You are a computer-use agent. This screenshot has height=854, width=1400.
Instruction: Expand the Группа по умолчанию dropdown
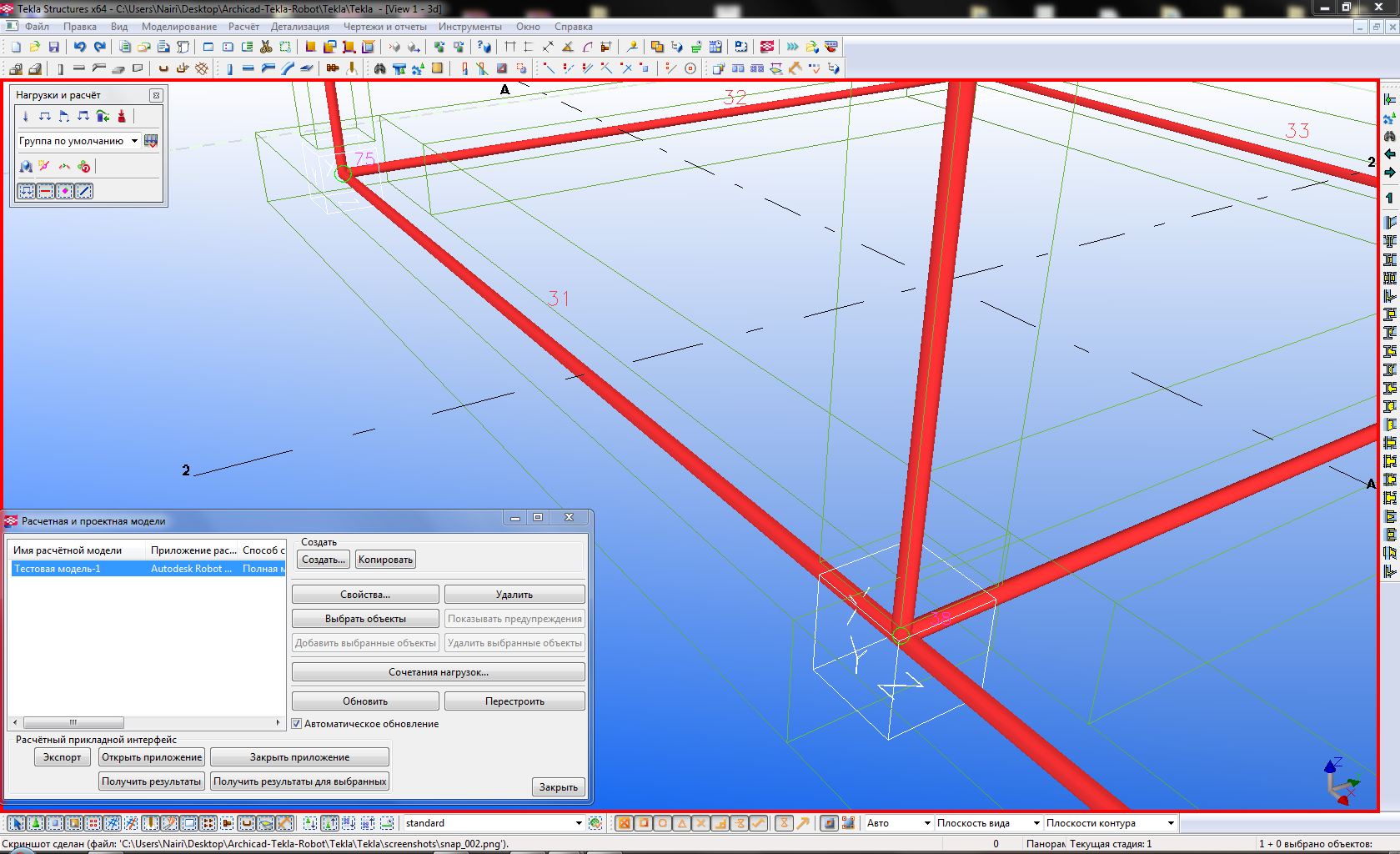tap(134, 141)
